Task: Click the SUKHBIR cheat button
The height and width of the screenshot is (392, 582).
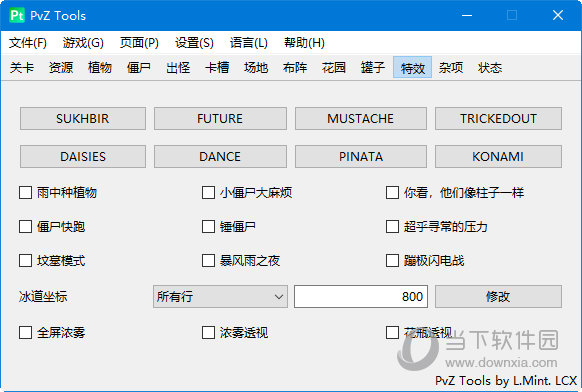Action: [83, 118]
